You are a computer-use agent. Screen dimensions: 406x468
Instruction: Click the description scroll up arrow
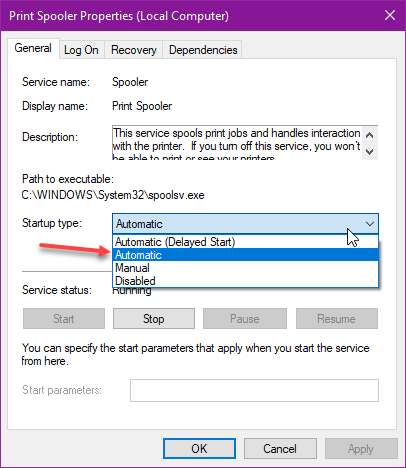[x=369, y=135]
